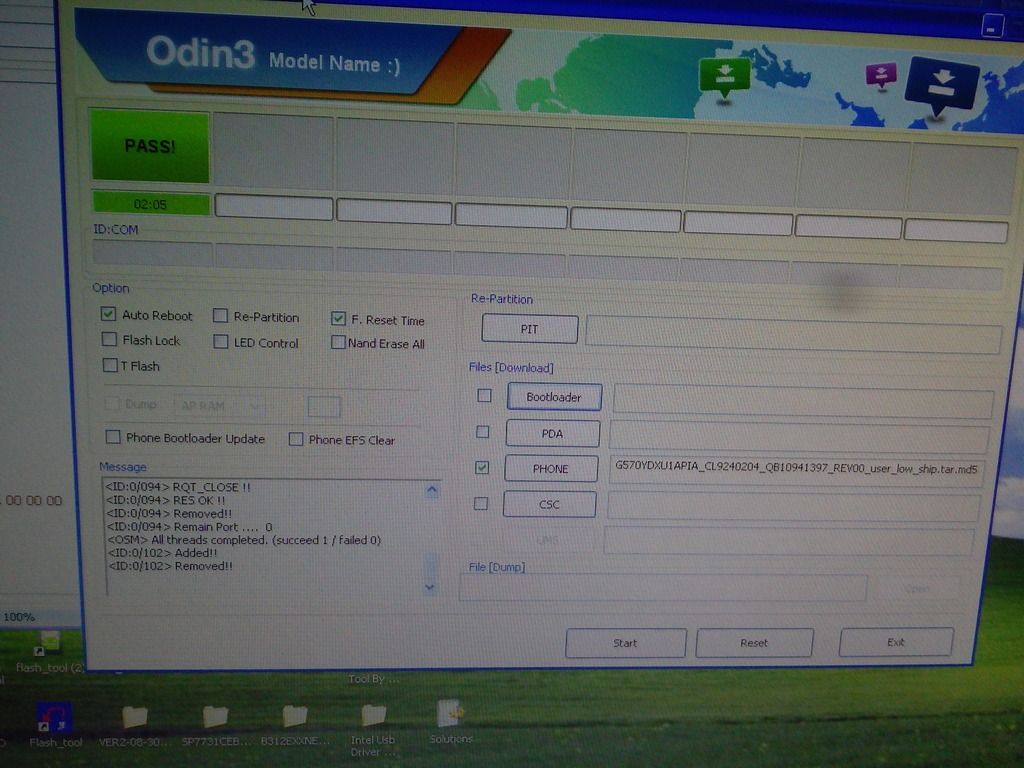Screen dimensions: 1024x768
Task: Select 'All threads completed' log line
Action: pyautogui.click(x=244, y=540)
